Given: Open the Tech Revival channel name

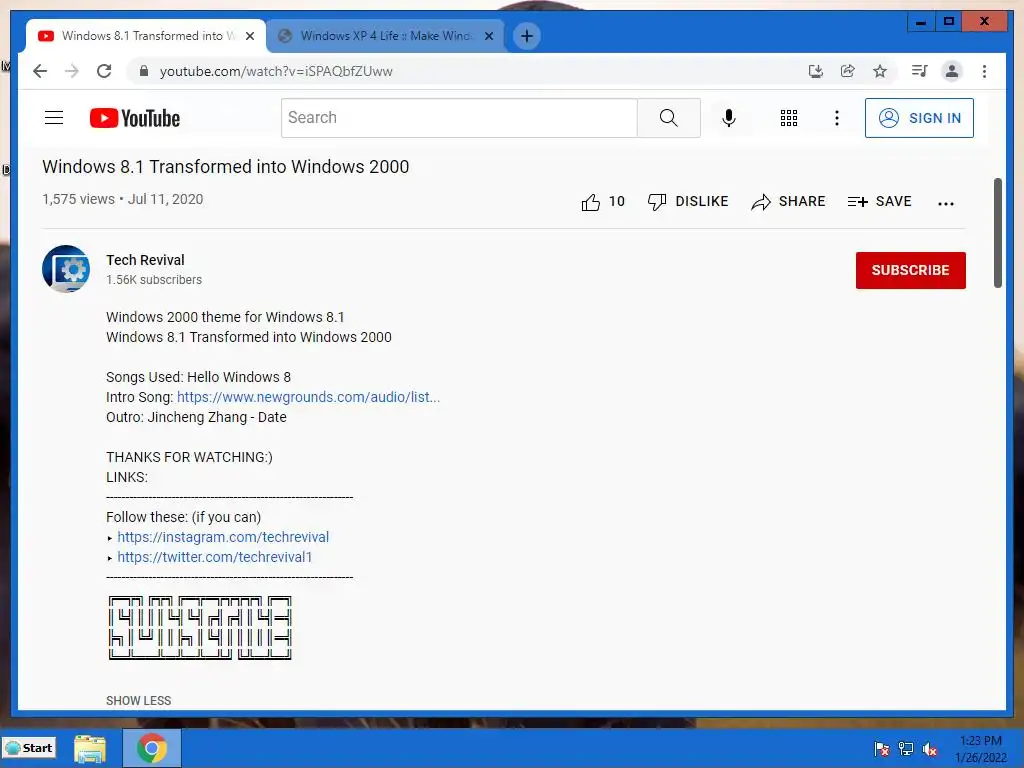Looking at the screenshot, I should click(x=145, y=260).
